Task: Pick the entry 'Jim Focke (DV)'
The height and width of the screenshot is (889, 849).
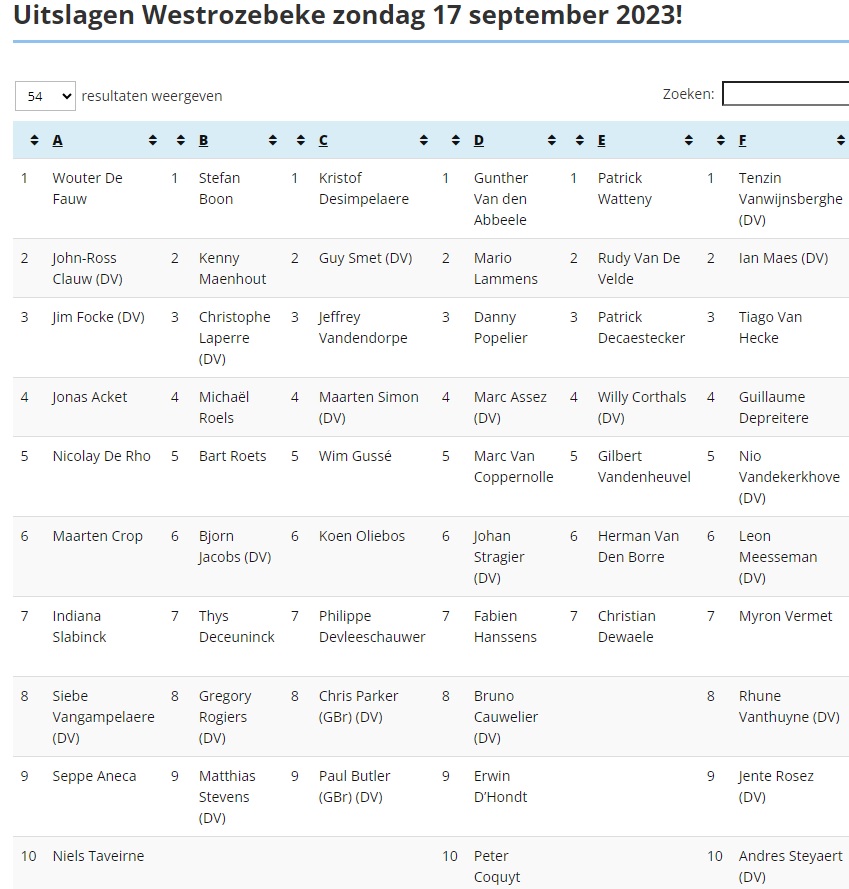Action: pos(99,317)
